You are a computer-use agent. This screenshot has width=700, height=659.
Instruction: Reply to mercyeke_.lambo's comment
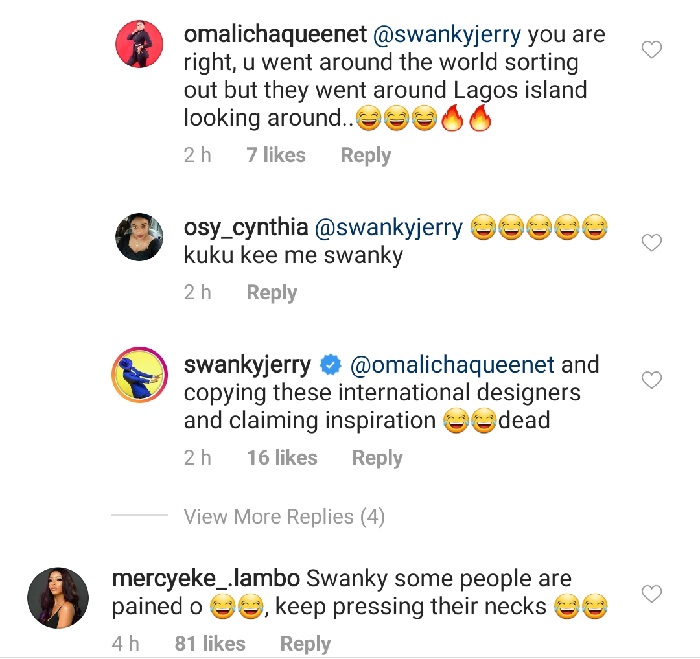(305, 644)
